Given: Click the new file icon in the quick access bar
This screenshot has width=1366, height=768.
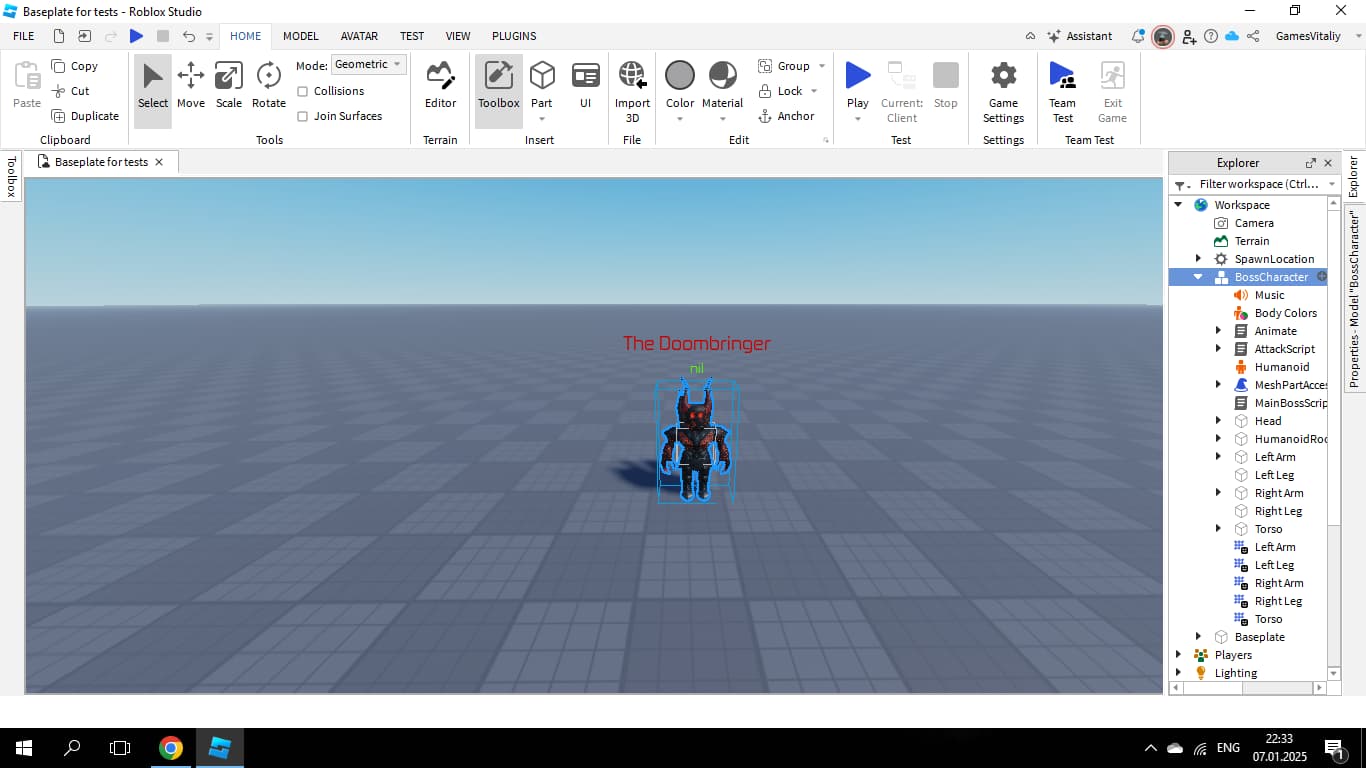Looking at the screenshot, I should coord(59,36).
